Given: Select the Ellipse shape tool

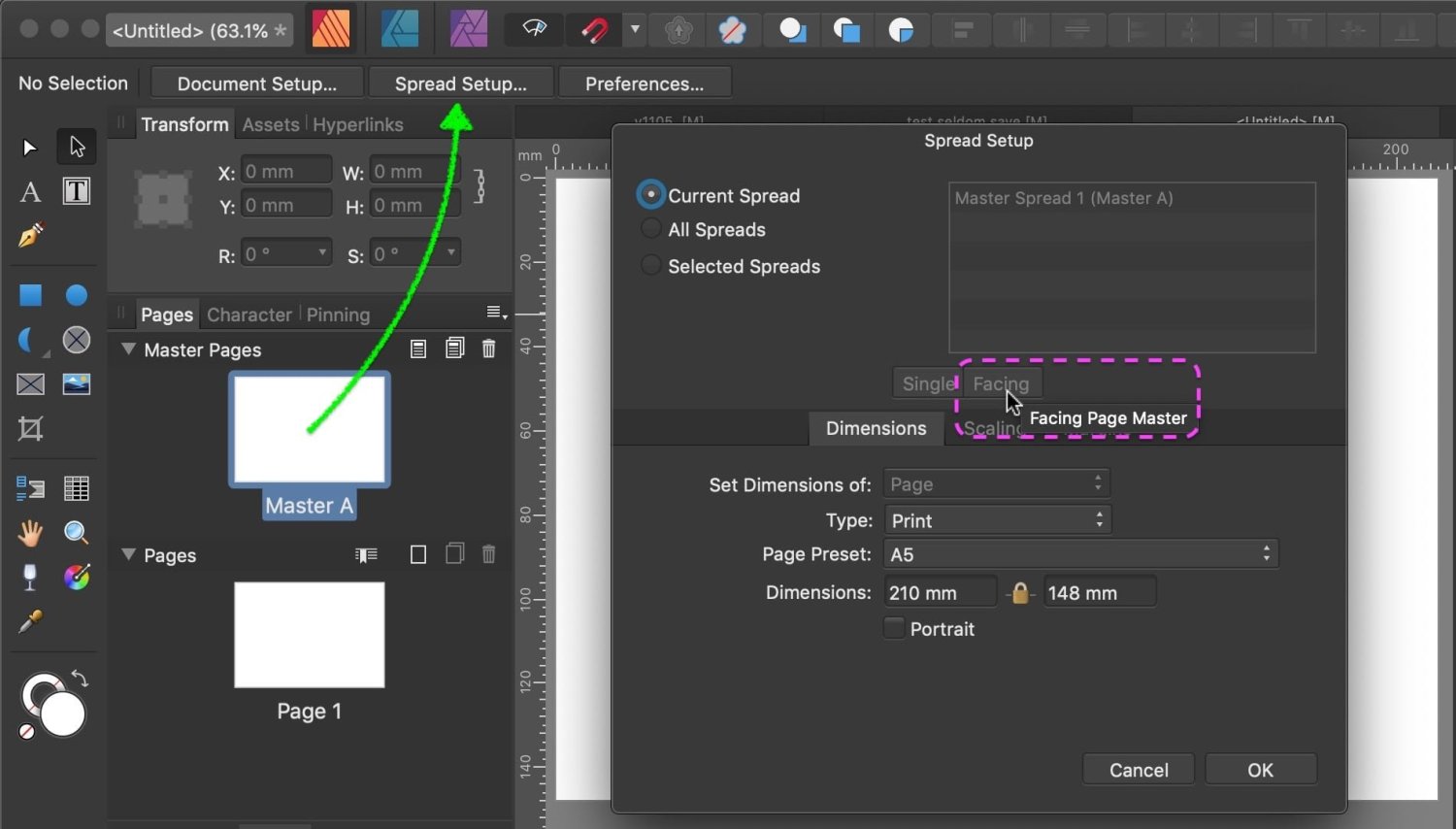Looking at the screenshot, I should tap(77, 295).
